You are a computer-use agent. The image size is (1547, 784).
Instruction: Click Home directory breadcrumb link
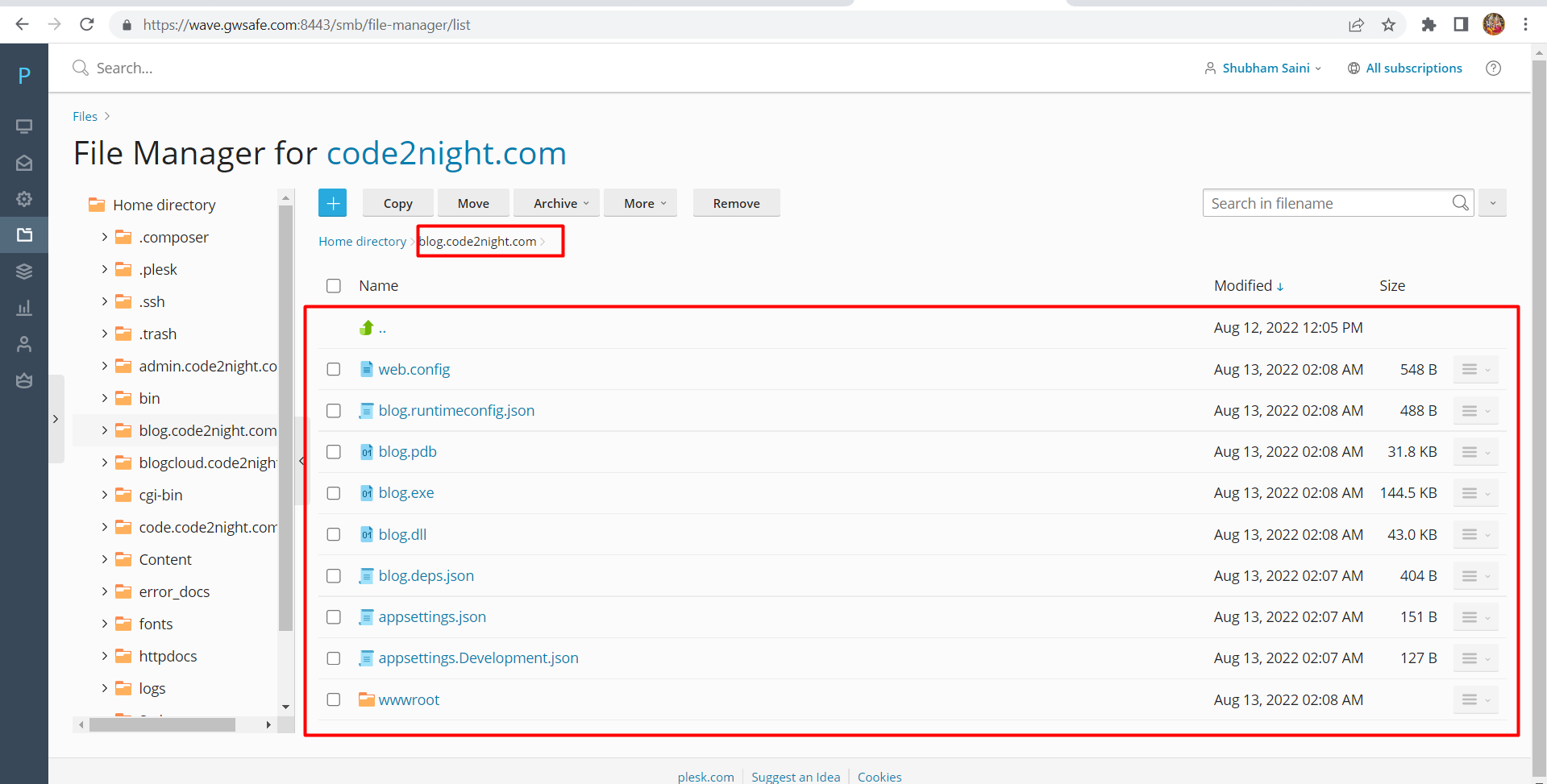(x=362, y=242)
